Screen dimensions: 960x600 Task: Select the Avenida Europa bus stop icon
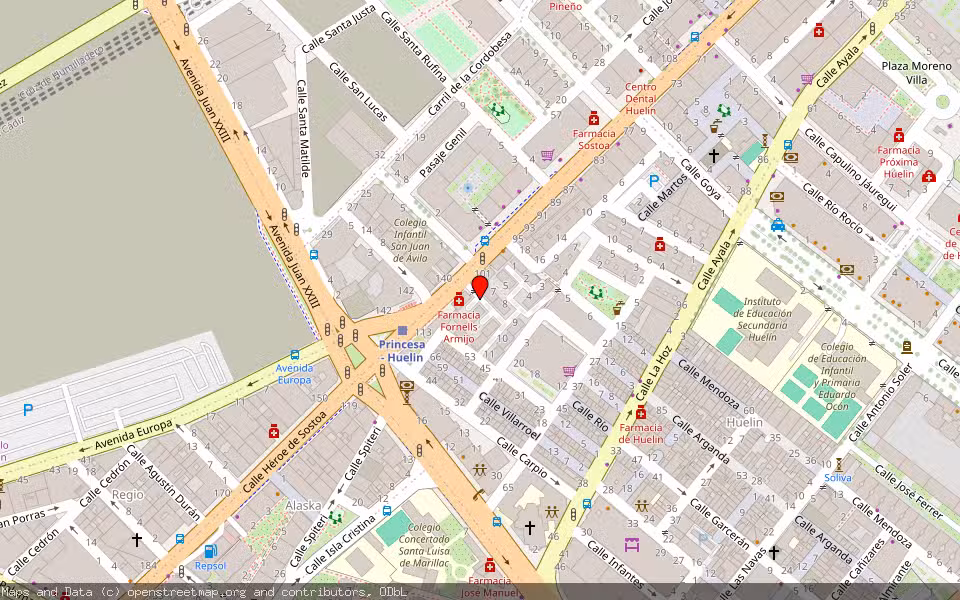[295, 355]
